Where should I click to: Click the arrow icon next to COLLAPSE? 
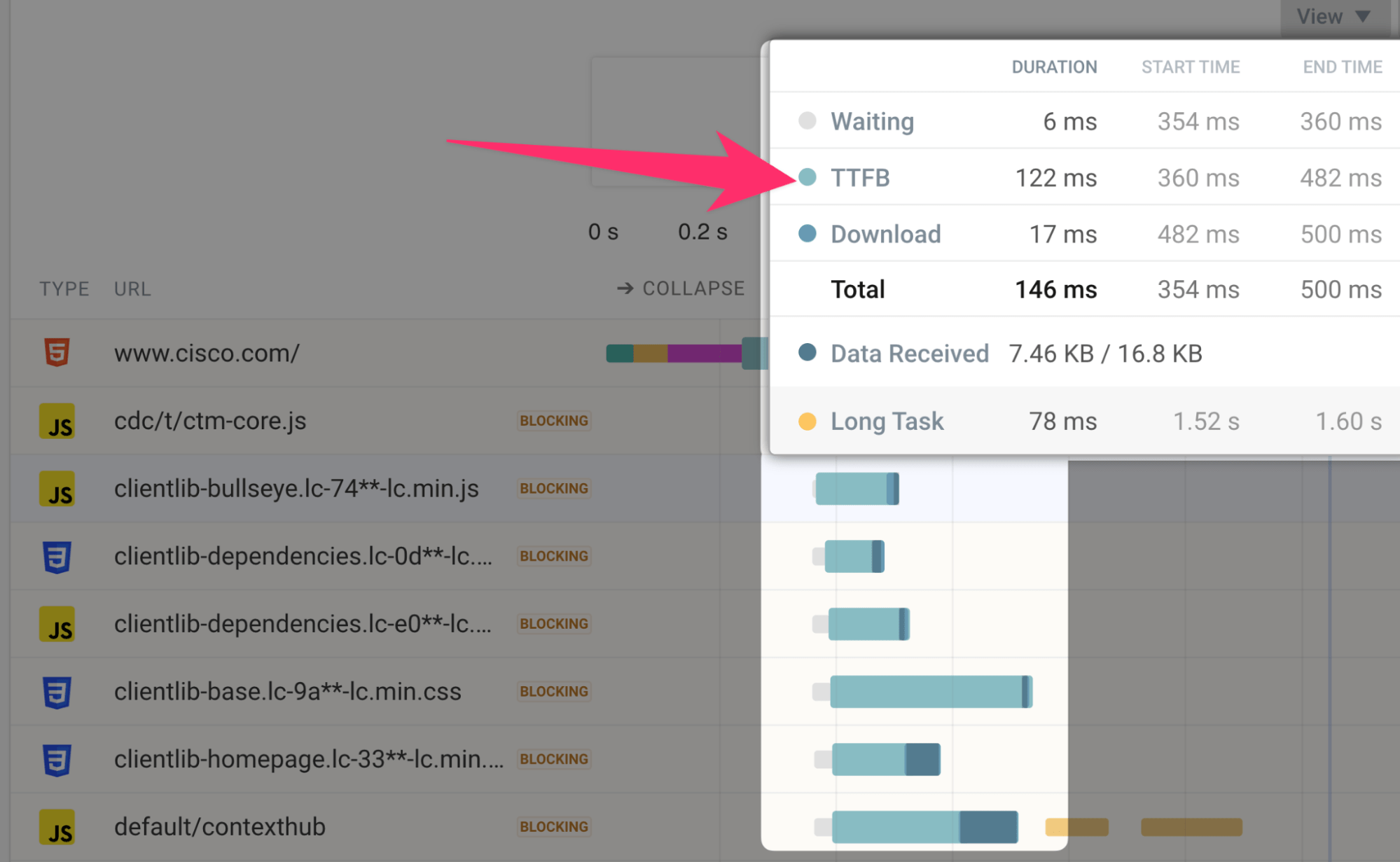pyautogui.click(x=625, y=288)
